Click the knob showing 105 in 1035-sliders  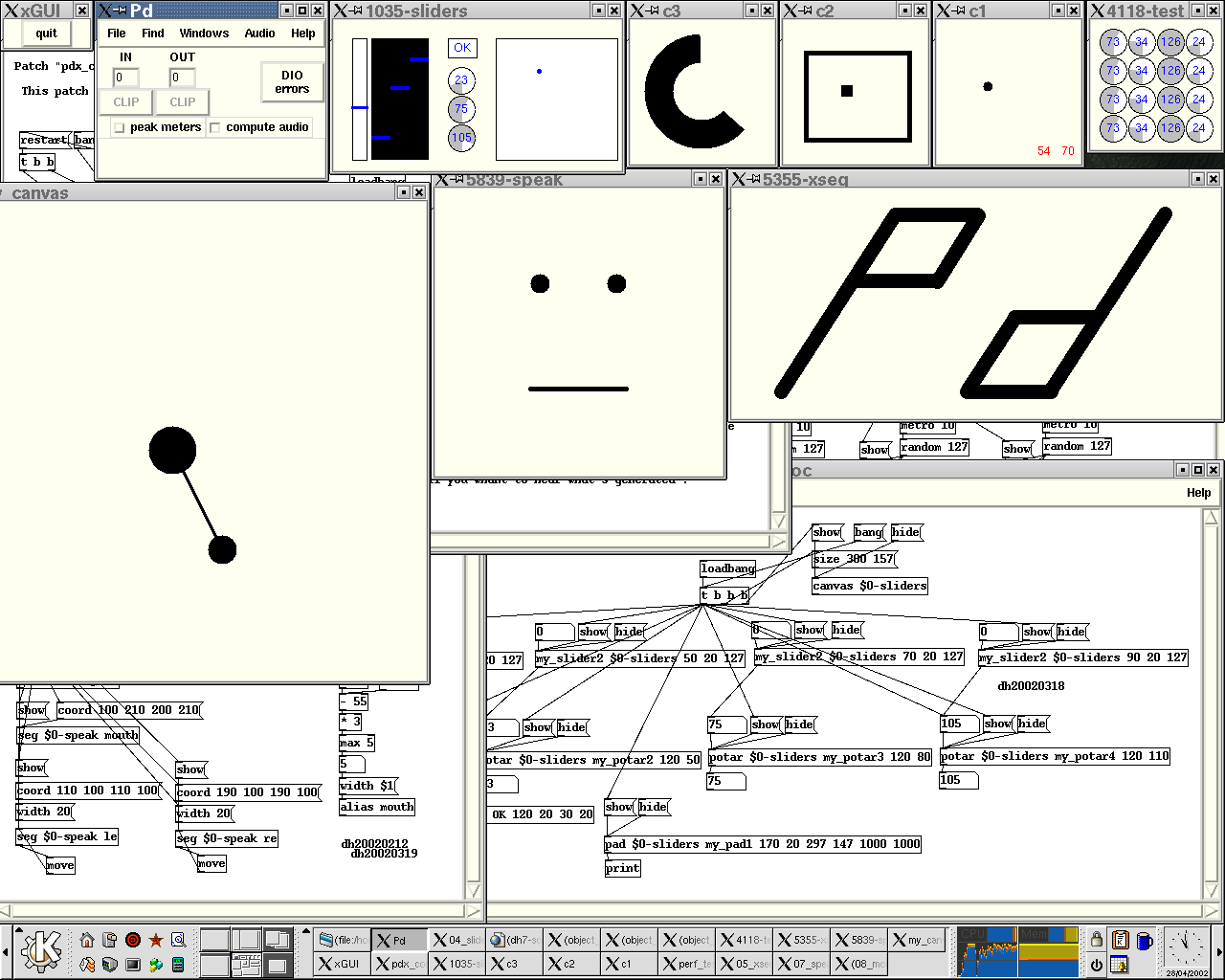pyautogui.click(x=461, y=138)
